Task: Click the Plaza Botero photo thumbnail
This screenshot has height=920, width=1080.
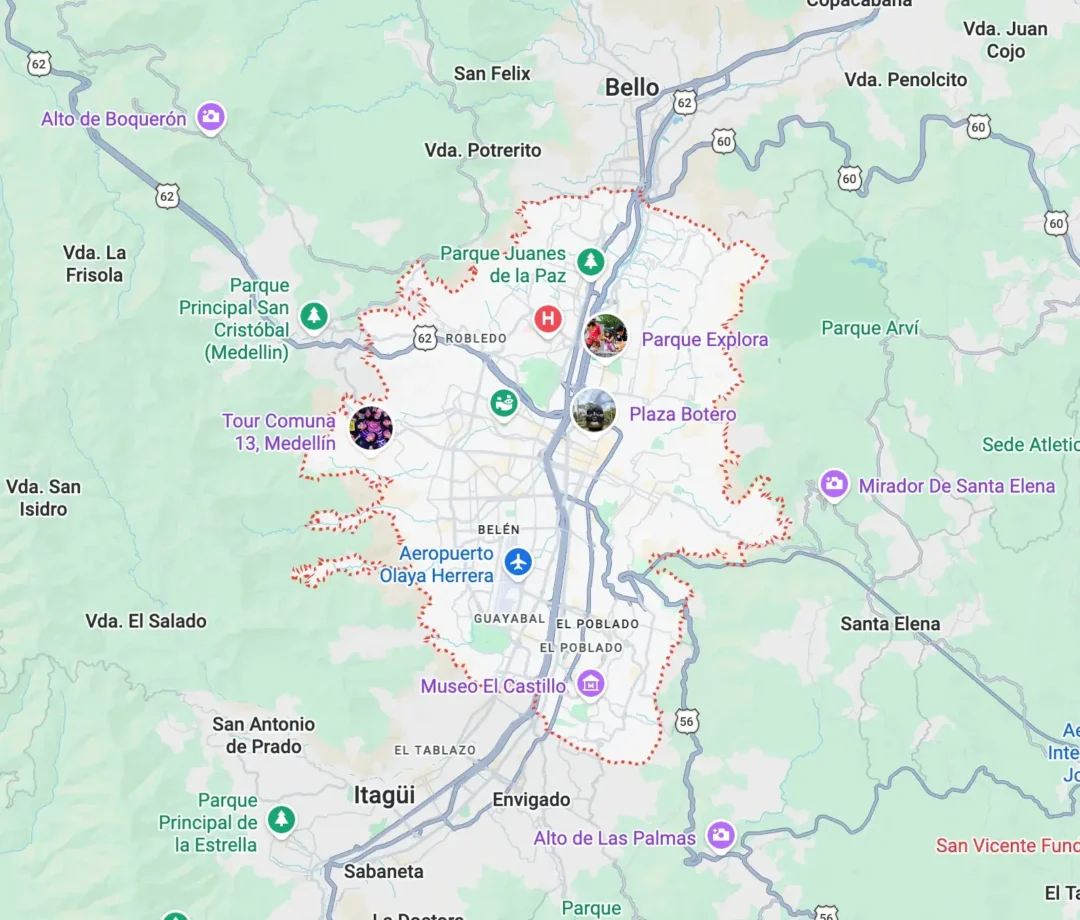Action: pos(594,411)
